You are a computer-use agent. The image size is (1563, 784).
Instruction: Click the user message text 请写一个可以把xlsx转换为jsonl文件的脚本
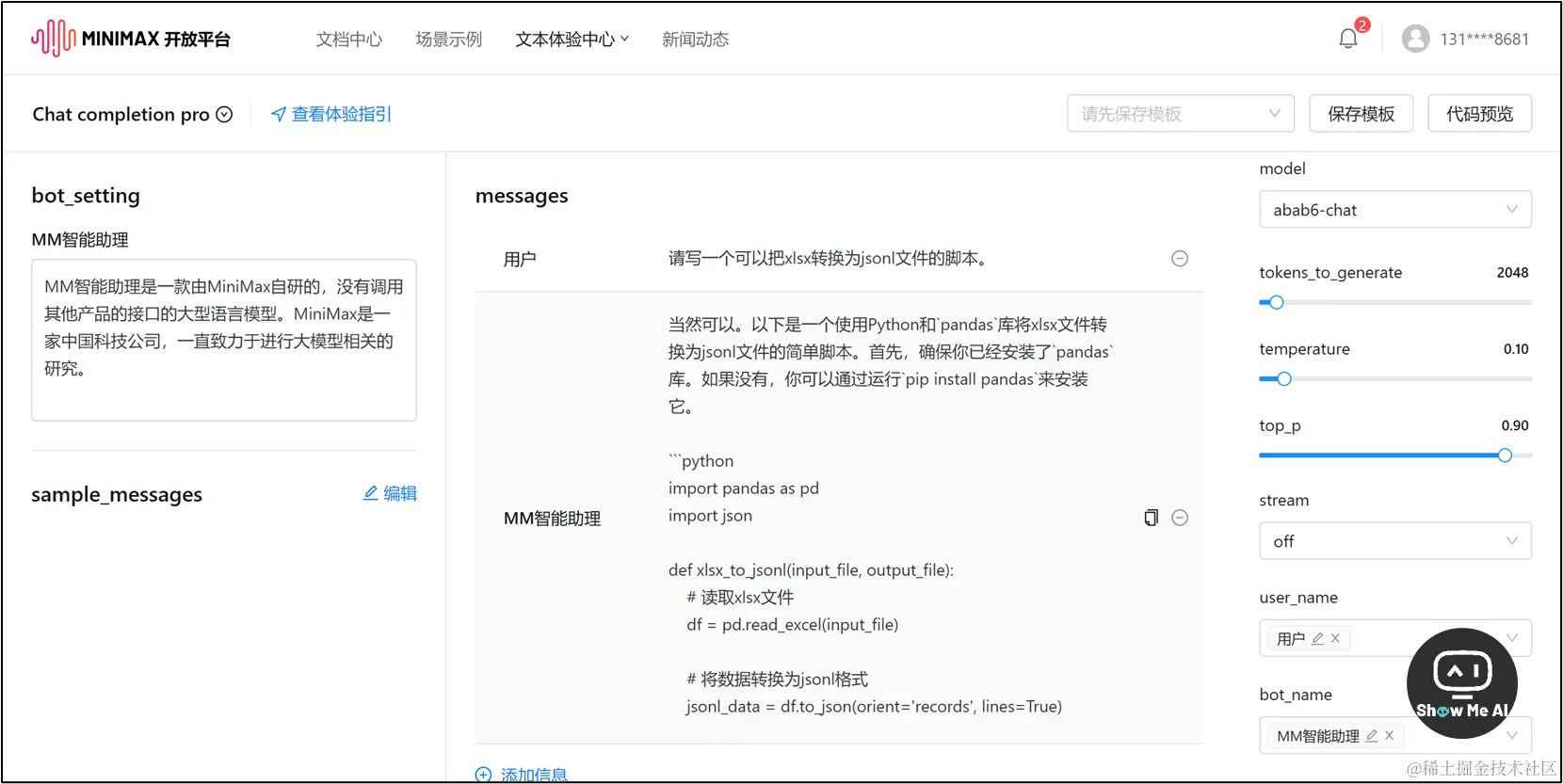[828, 258]
